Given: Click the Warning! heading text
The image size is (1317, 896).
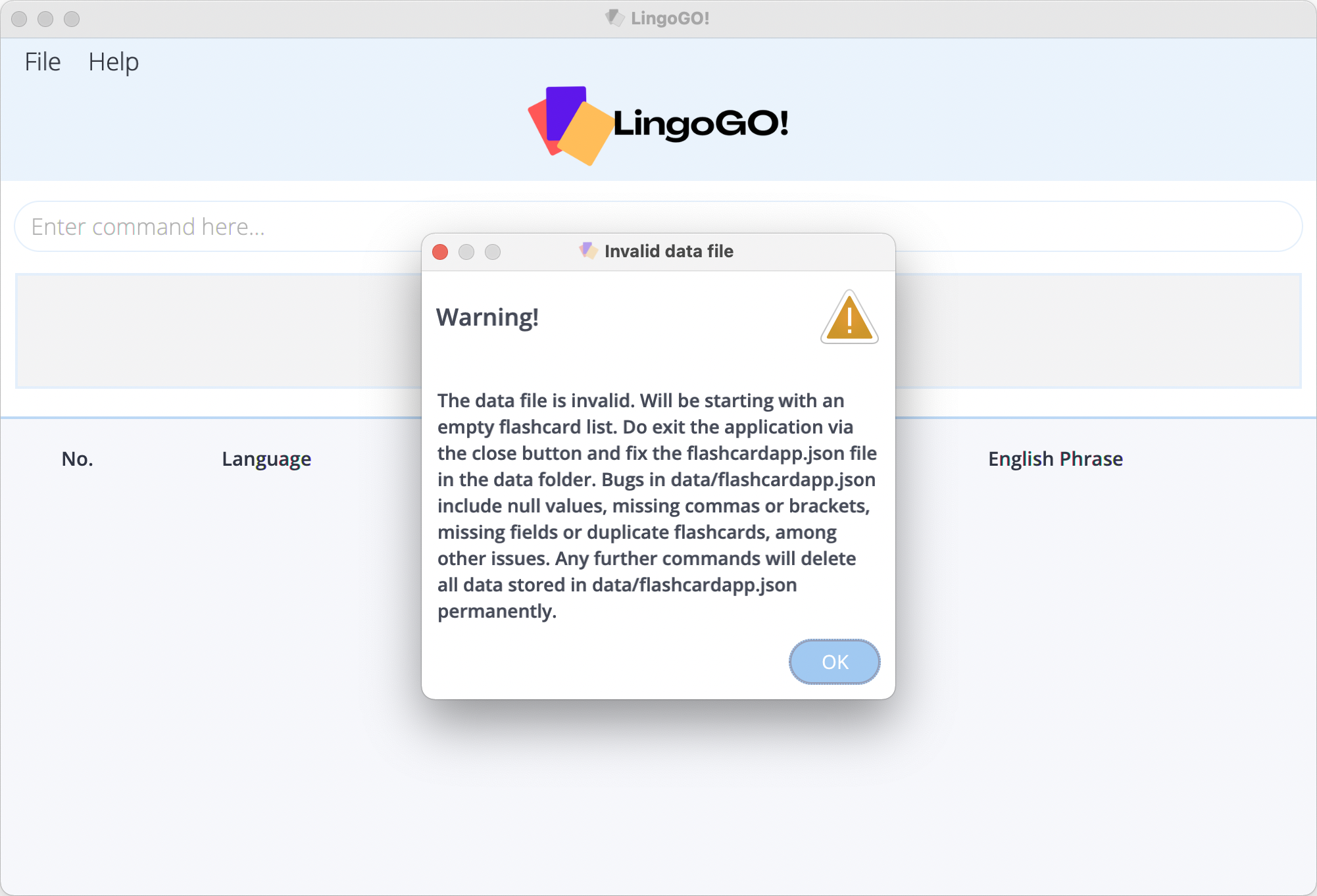Looking at the screenshot, I should pos(487,317).
